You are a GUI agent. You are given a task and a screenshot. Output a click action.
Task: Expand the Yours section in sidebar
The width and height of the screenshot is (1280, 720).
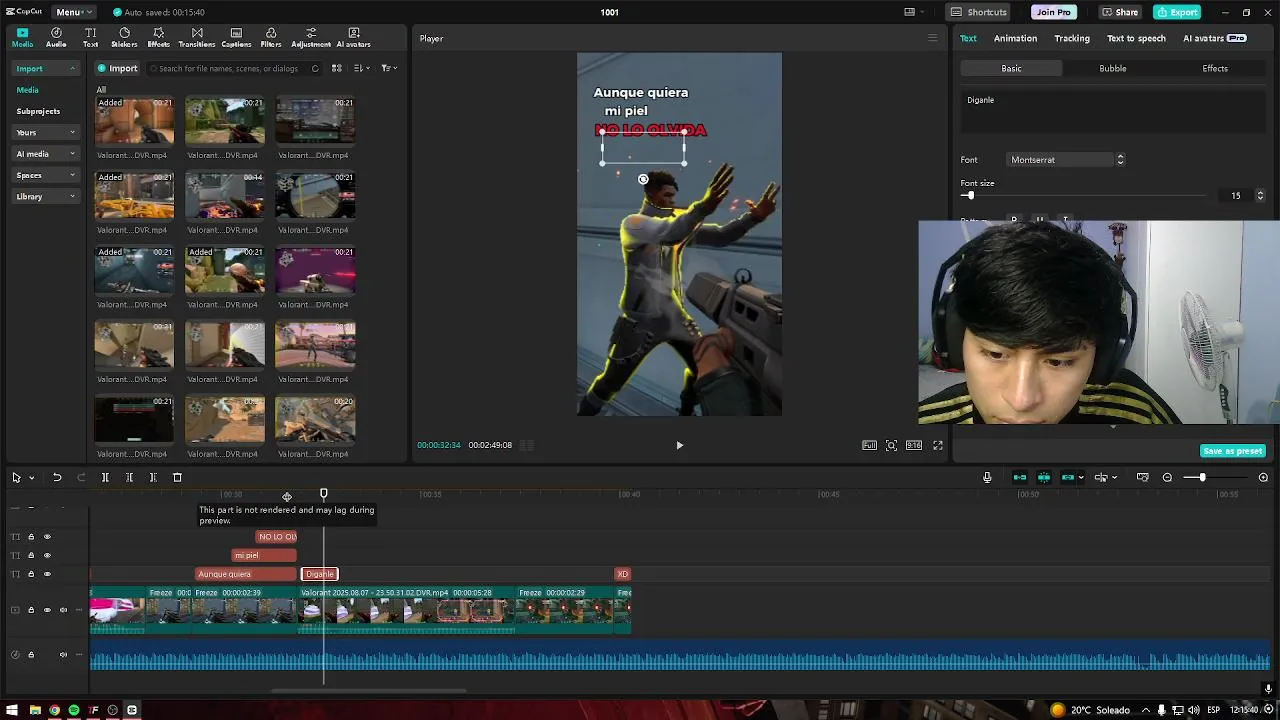click(46, 132)
